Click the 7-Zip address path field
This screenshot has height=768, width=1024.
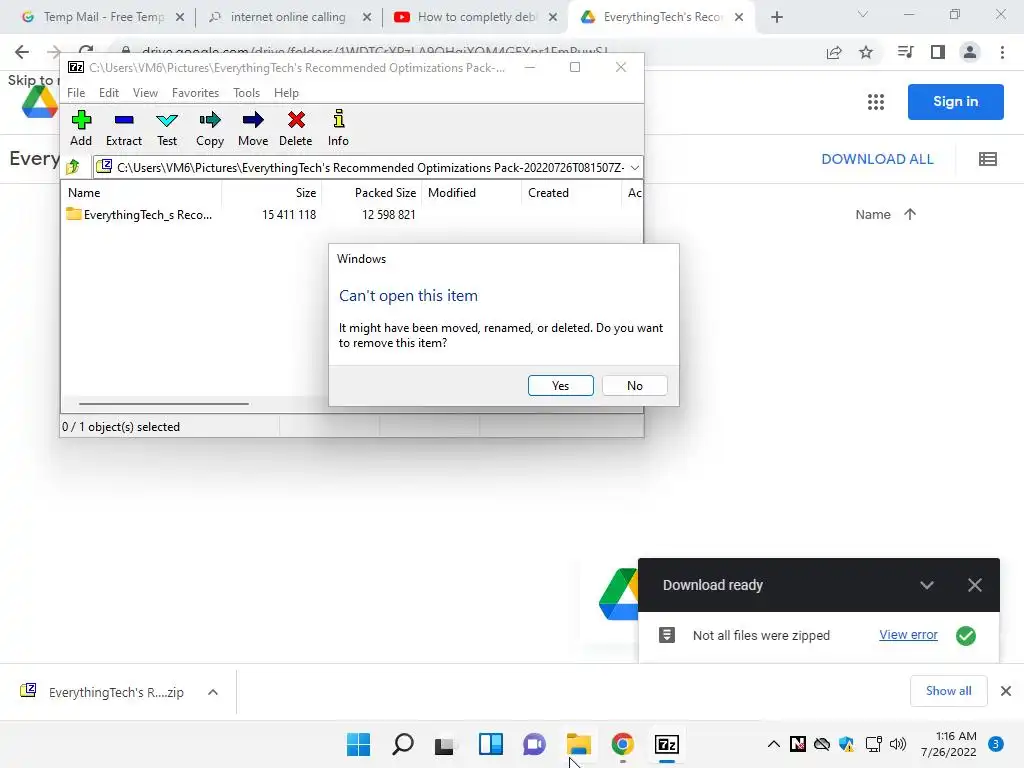point(368,168)
